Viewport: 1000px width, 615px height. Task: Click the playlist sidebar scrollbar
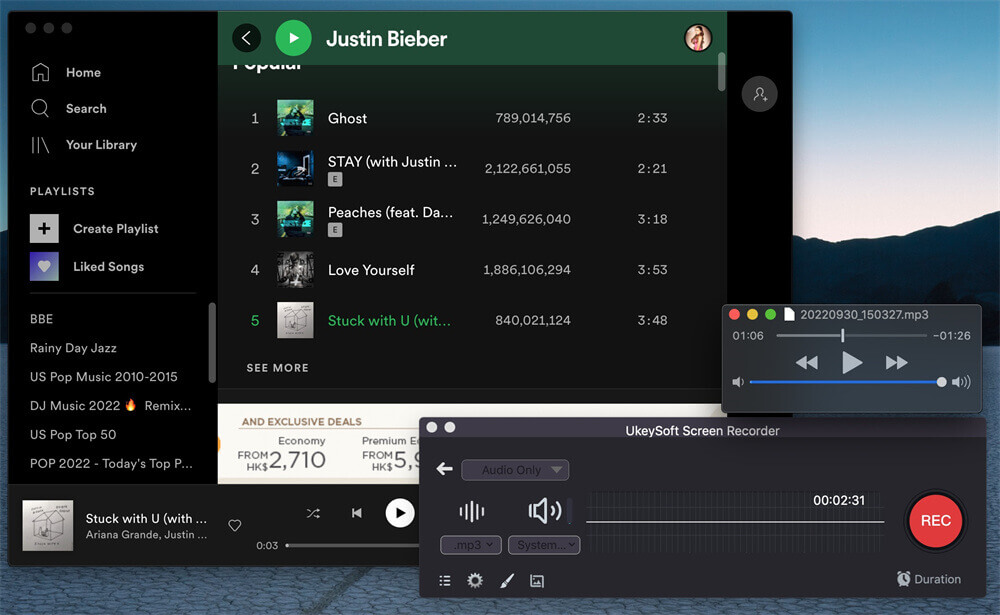point(212,343)
